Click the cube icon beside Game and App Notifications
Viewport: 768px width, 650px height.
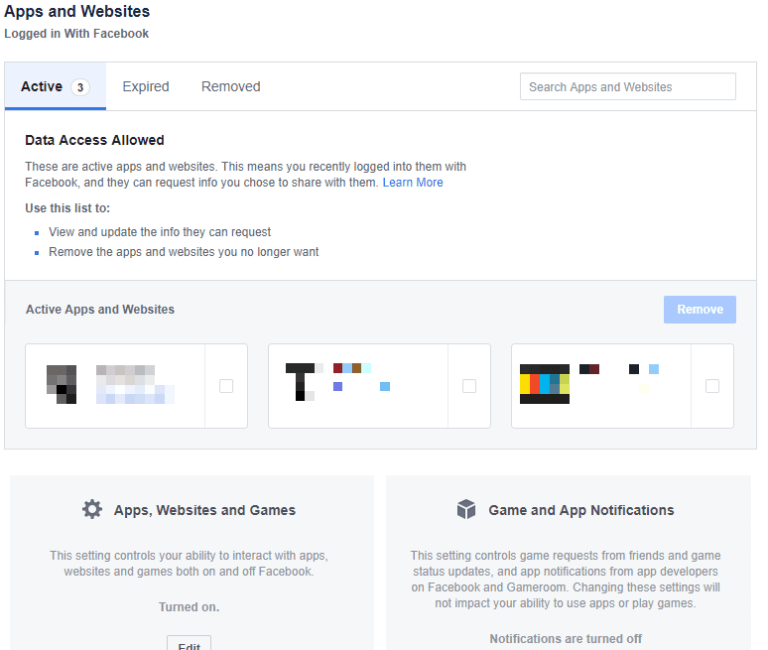point(466,510)
